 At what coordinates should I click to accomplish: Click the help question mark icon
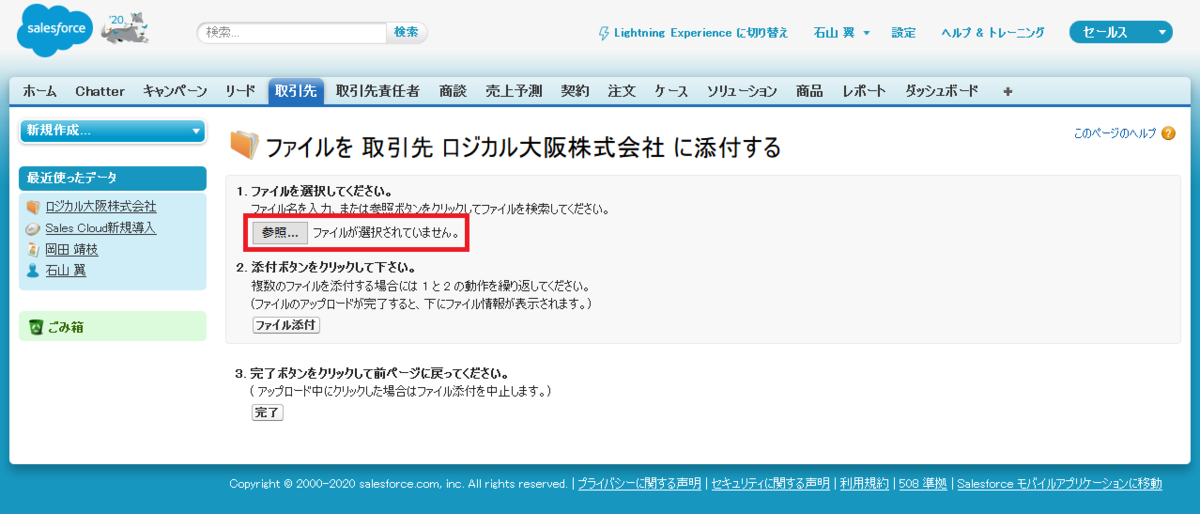[x=1169, y=133]
